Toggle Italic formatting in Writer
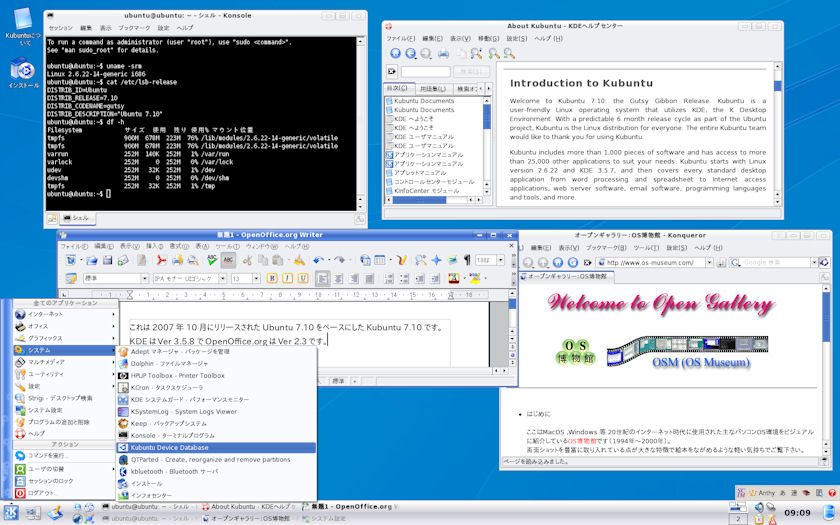This screenshot has height=525, width=840. pyautogui.click(x=288, y=279)
